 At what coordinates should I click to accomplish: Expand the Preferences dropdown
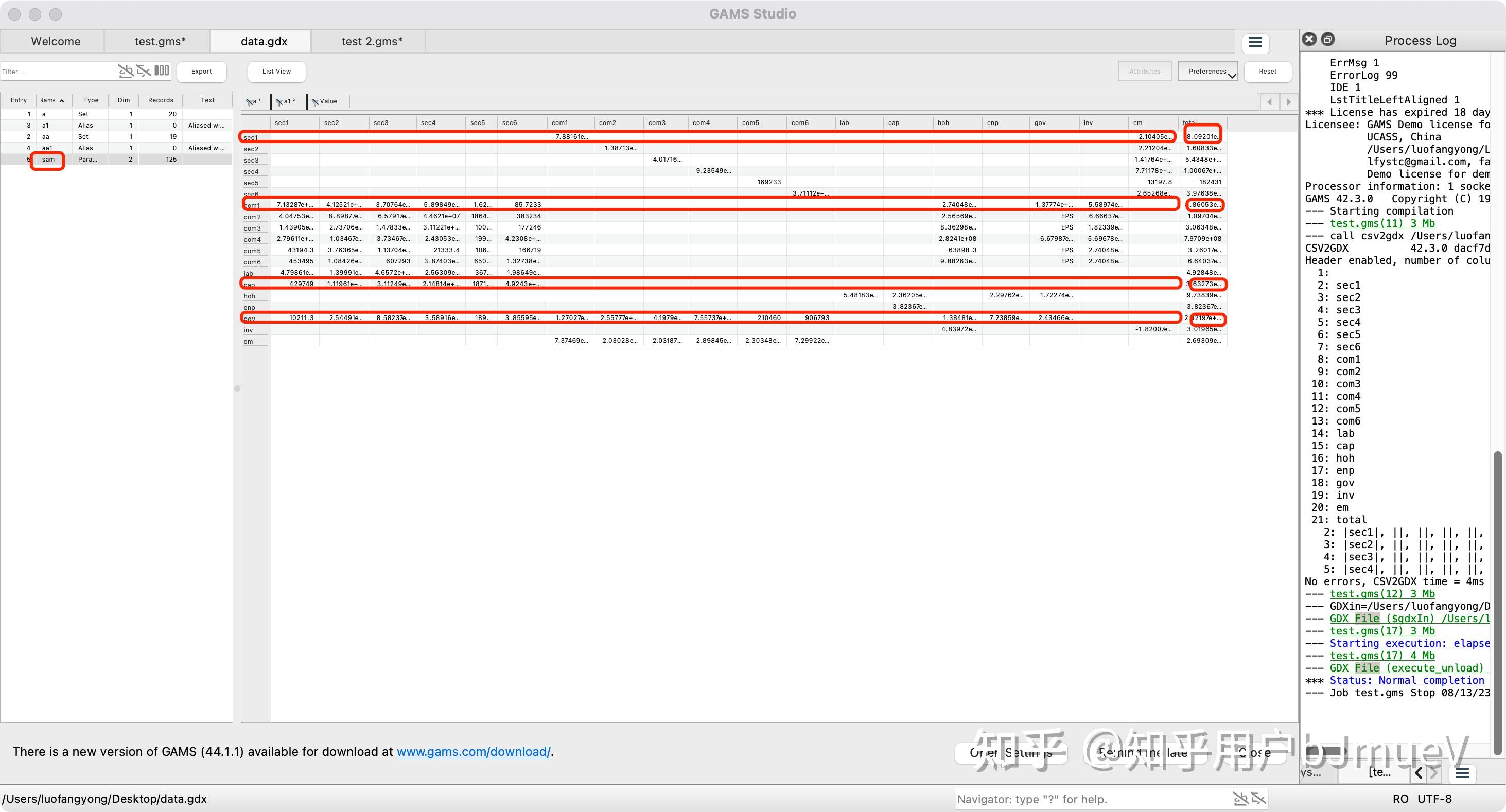pyautogui.click(x=1208, y=72)
